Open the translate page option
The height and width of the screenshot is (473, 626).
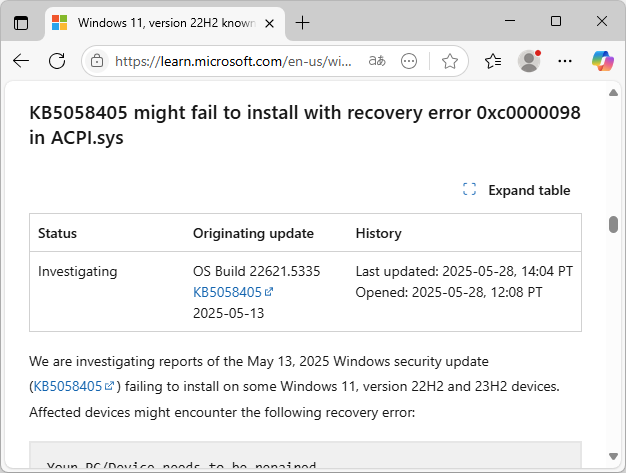377,61
